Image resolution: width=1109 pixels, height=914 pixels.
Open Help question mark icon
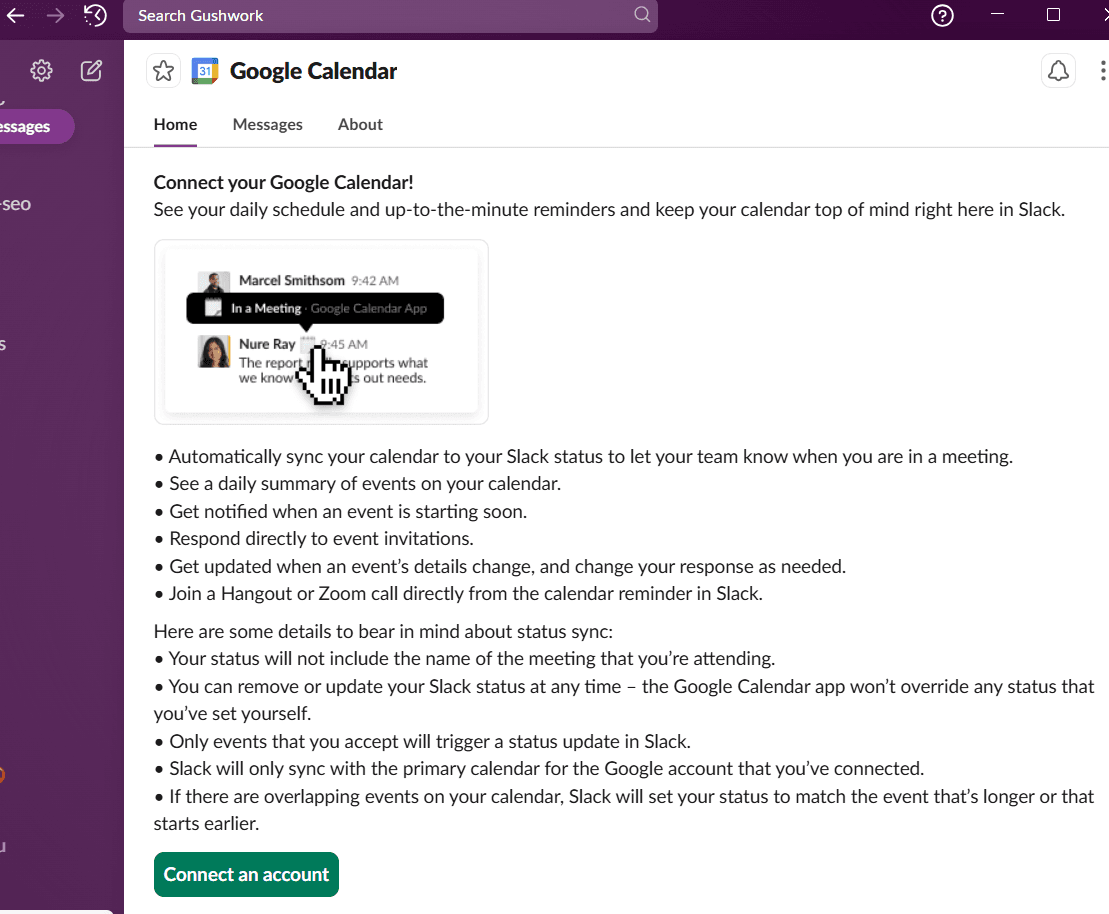point(942,15)
